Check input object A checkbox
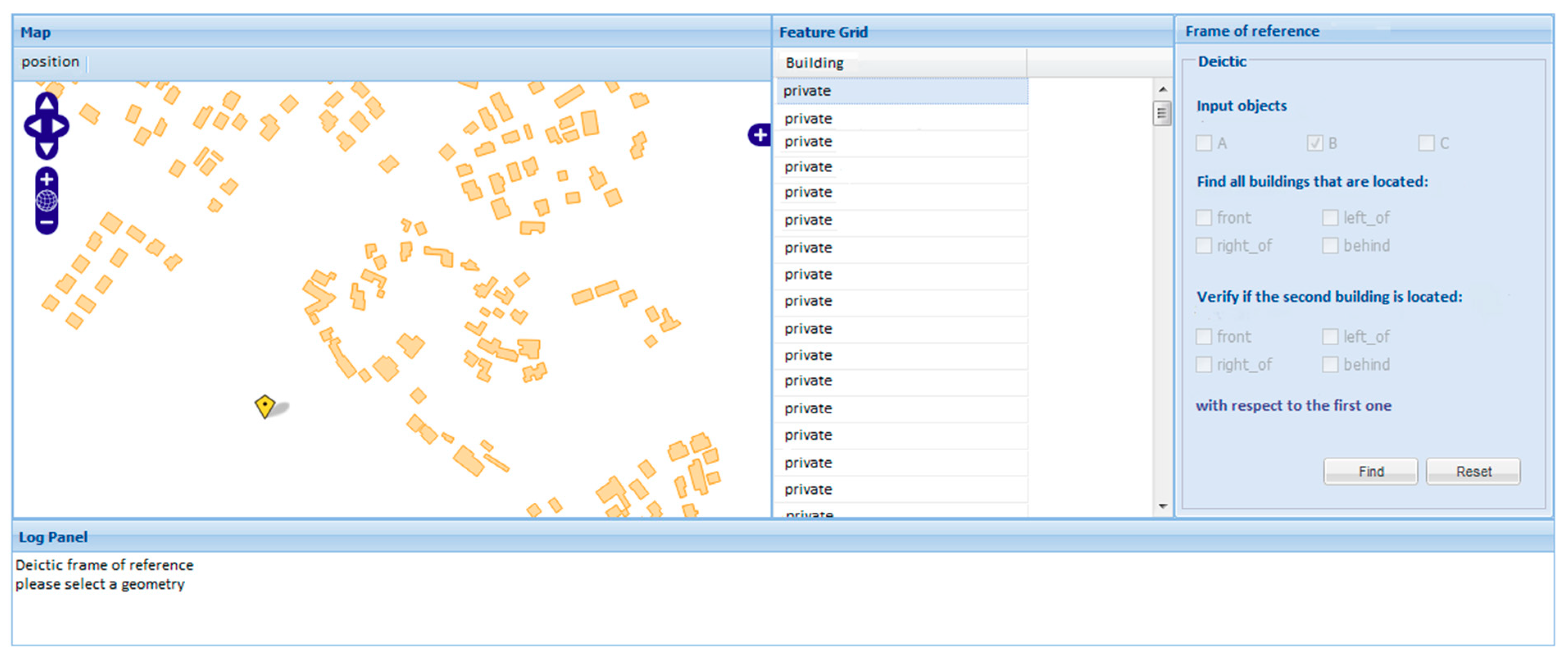 point(1203,143)
